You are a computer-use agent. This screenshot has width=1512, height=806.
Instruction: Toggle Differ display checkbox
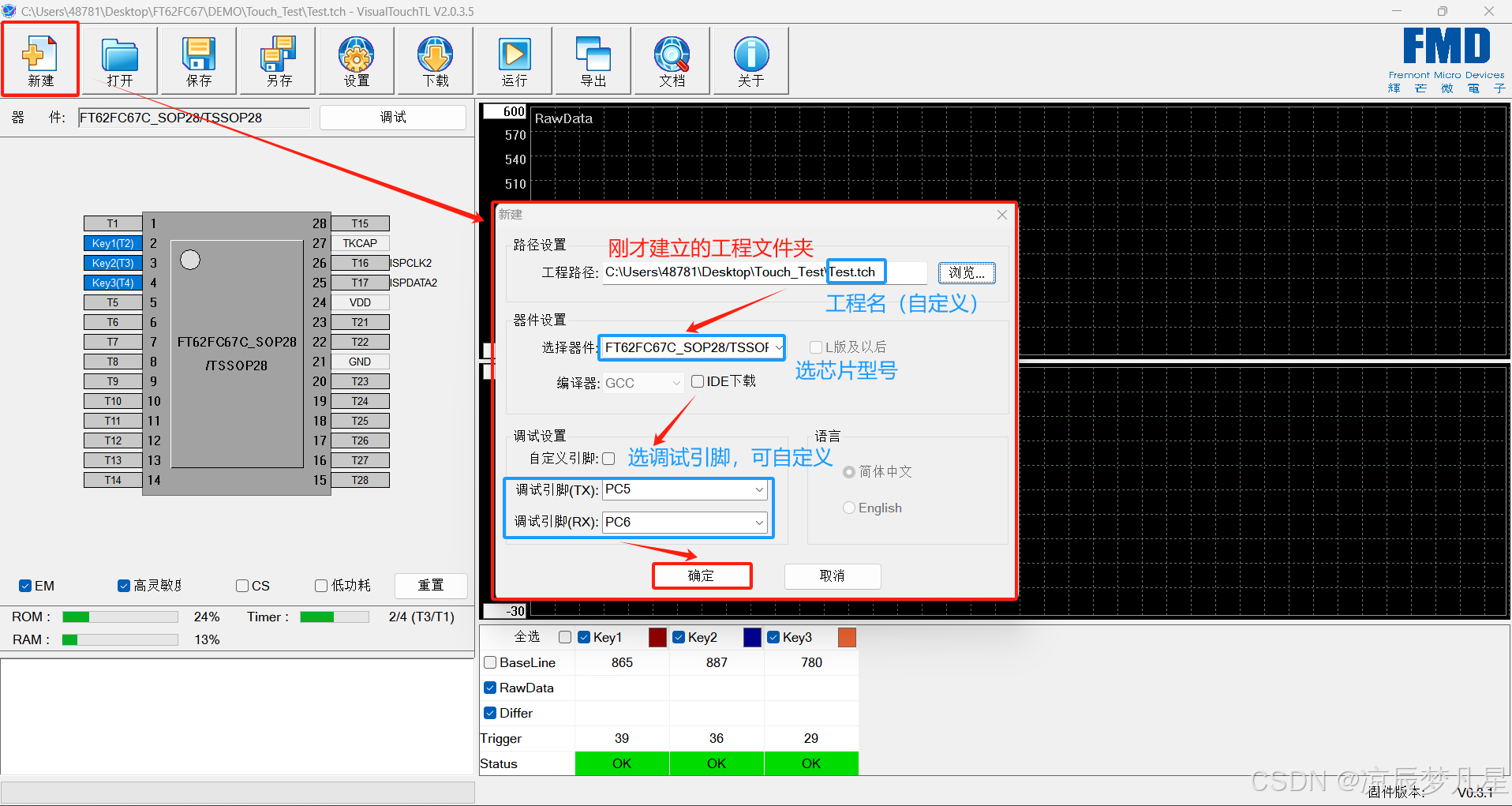pyautogui.click(x=490, y=713)
